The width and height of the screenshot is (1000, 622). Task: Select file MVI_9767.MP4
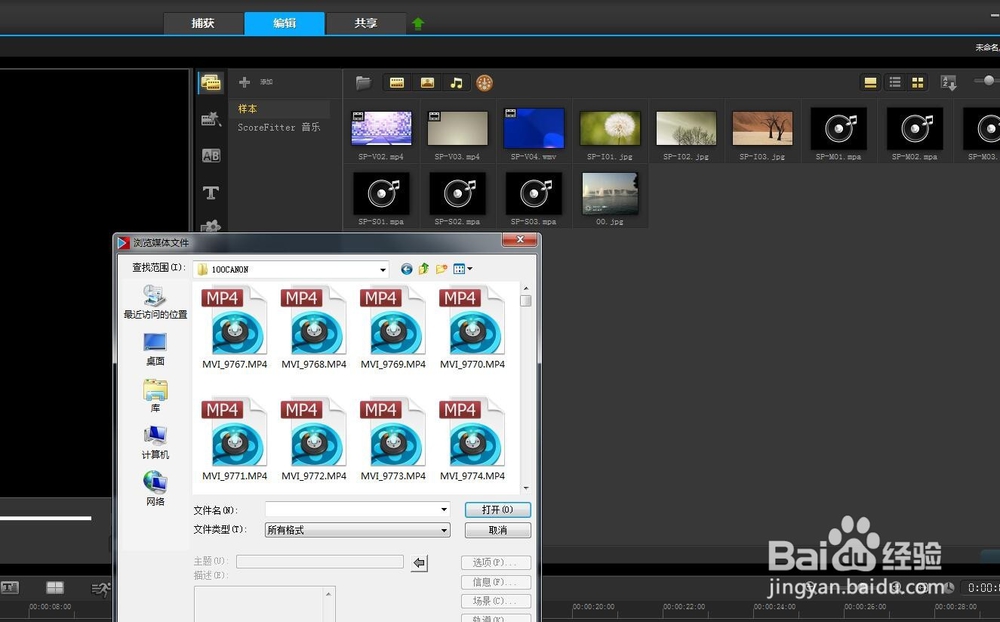coord(235,328)
